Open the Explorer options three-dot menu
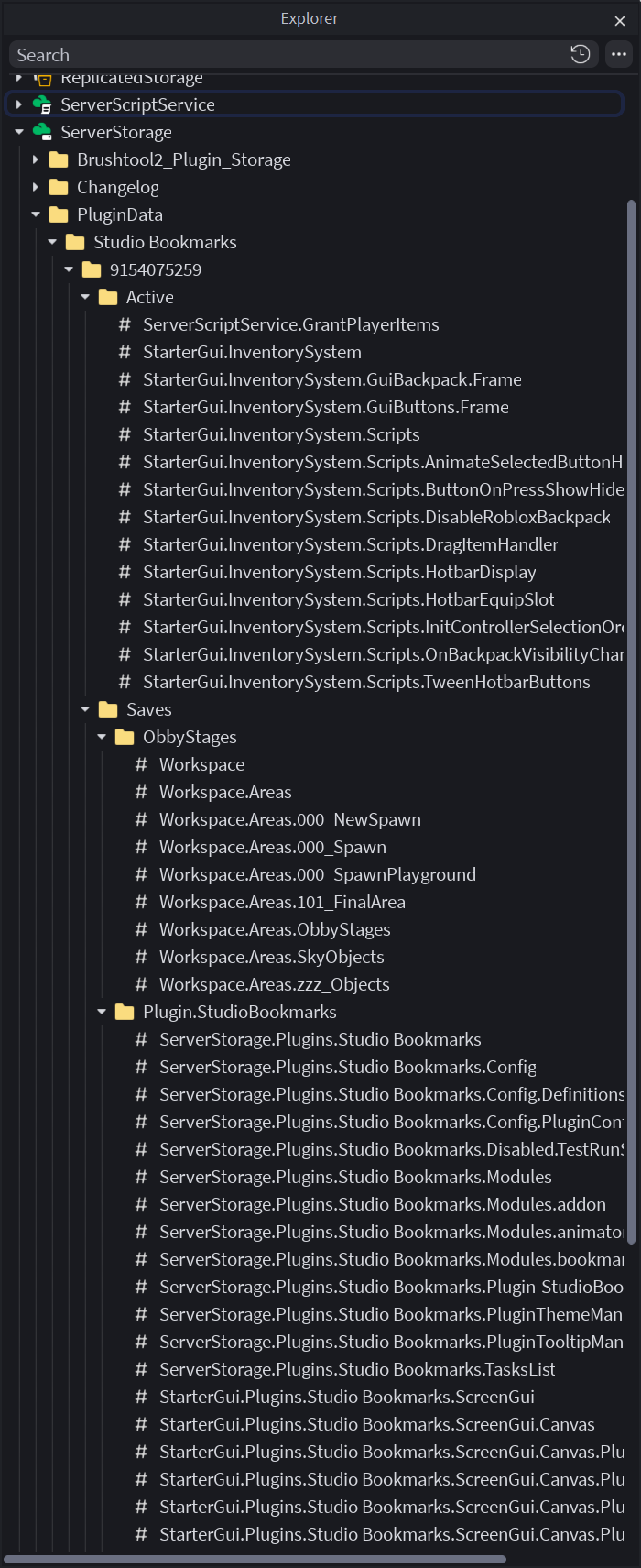The image size is (641, 1568). click(619, 54)
